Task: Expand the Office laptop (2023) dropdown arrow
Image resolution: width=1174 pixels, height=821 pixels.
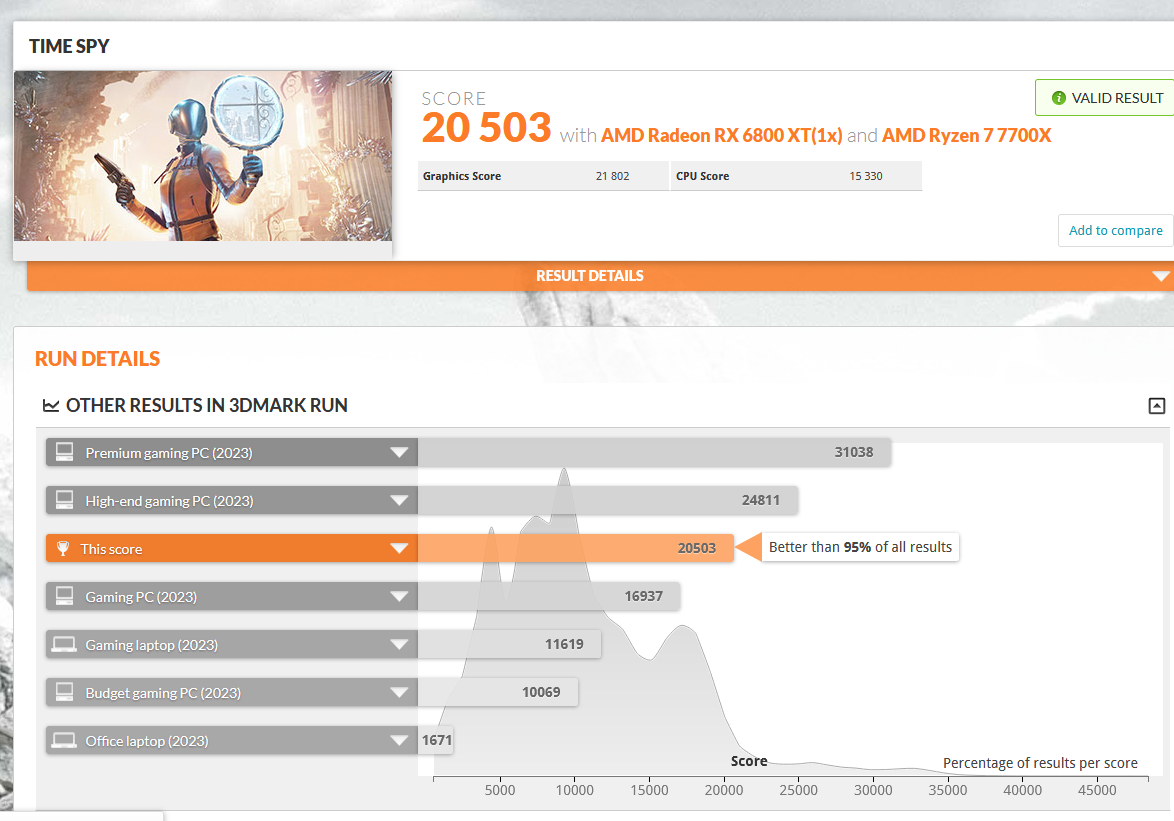Action: (399, 740)
